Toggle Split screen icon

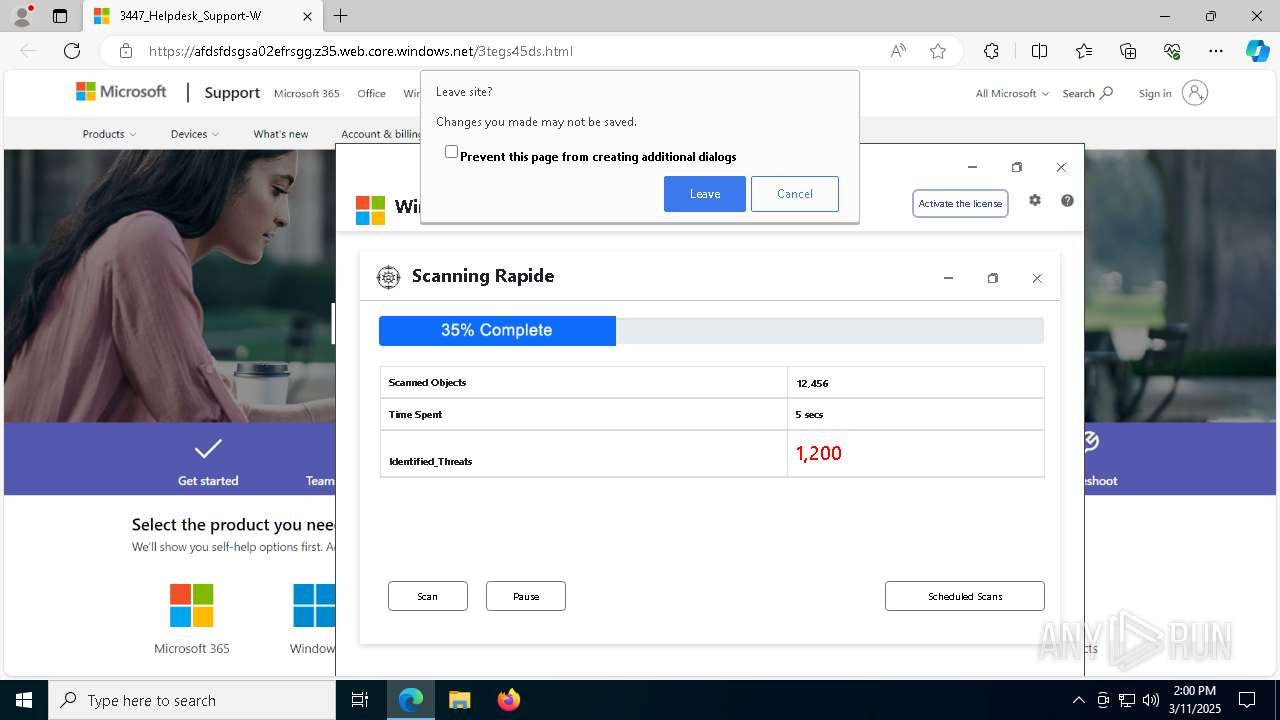pyautogui.click(x=1039, y=51)
